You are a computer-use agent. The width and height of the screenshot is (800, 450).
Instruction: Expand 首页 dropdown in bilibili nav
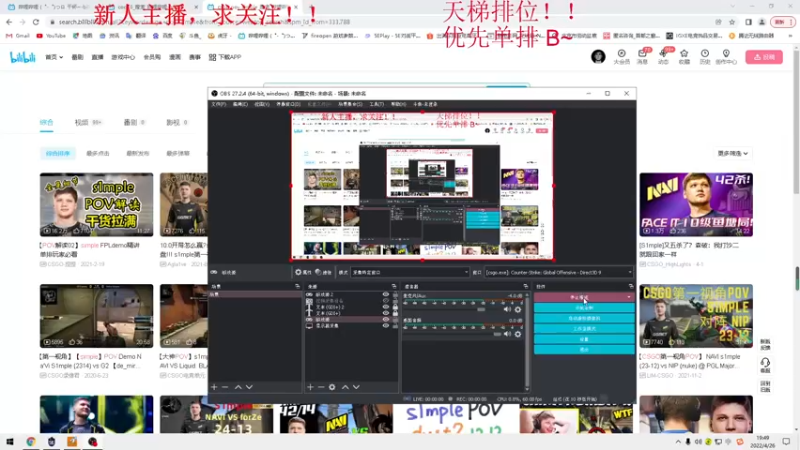pyautogui.click(x=54, y=57)
